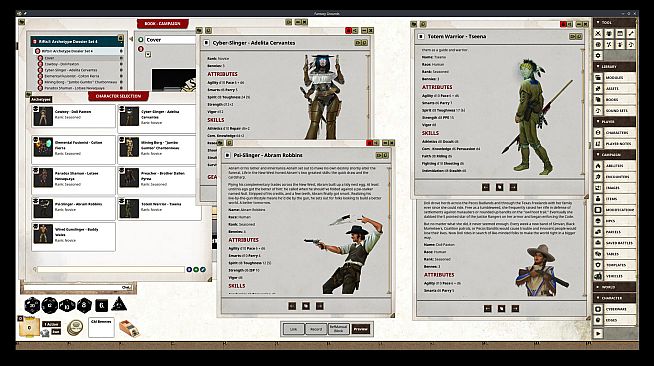Open the Assets library button
Image resolution: width=654 pixels, height=366 pixels.
pyautogui.click(x=615, y=88)
